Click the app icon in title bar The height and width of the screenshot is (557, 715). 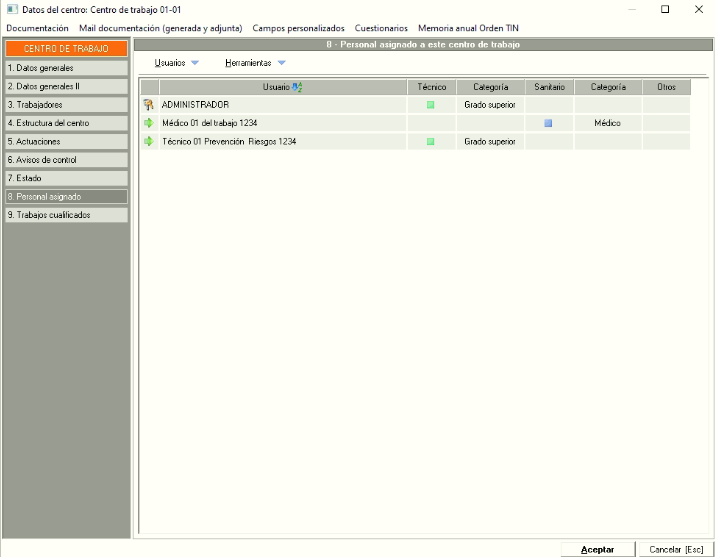point(11,9)
